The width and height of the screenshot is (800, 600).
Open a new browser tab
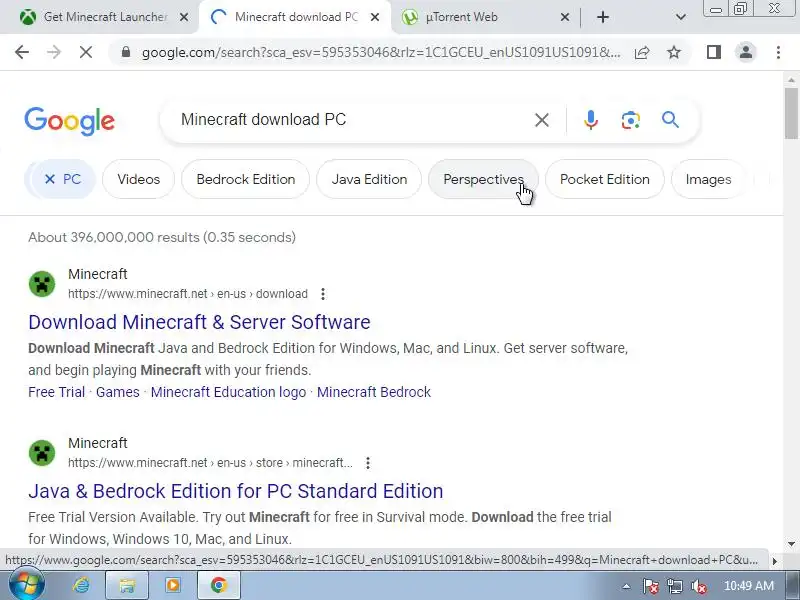coord(603,17)
